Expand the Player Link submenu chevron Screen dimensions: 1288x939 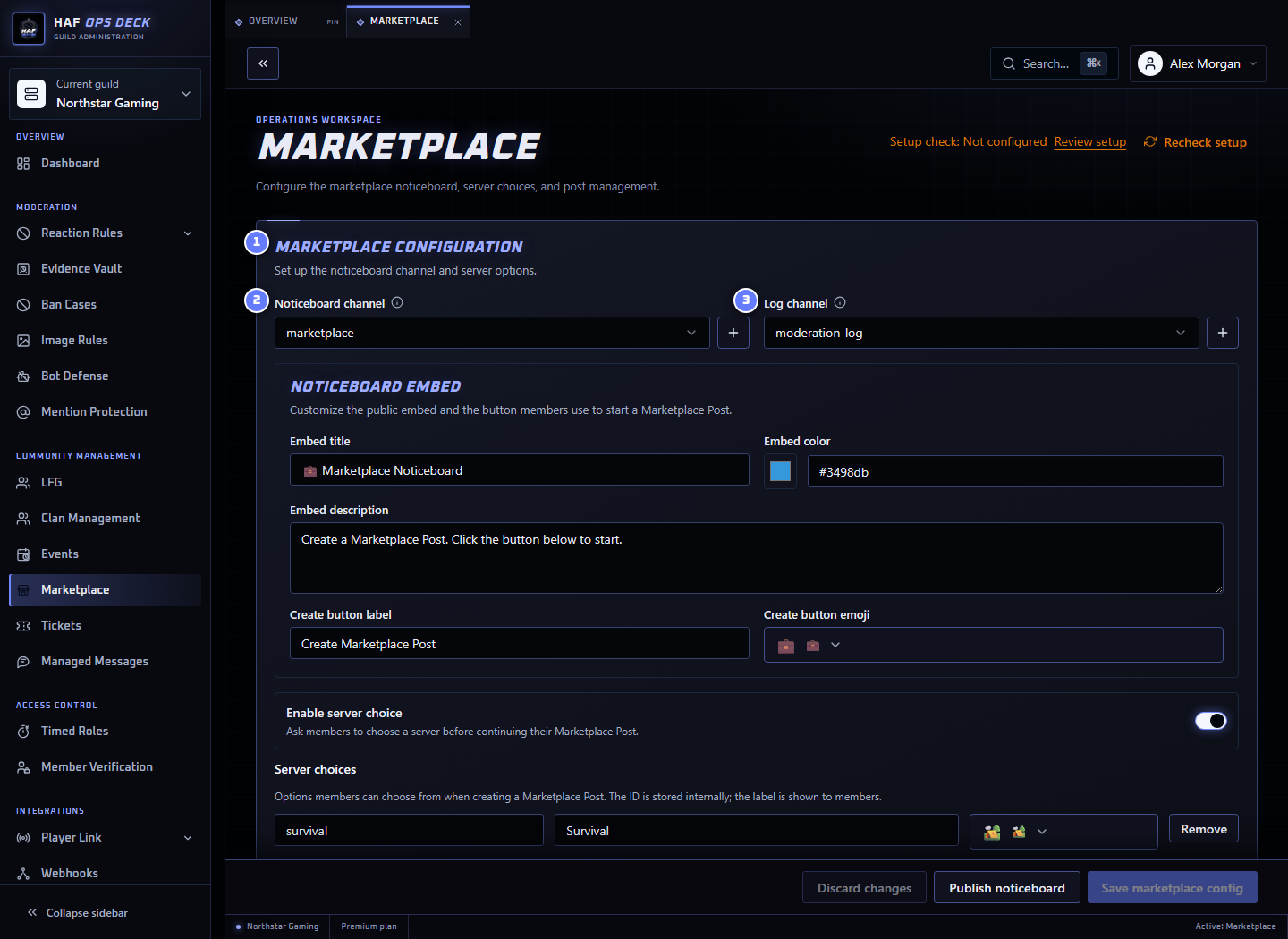188,838
